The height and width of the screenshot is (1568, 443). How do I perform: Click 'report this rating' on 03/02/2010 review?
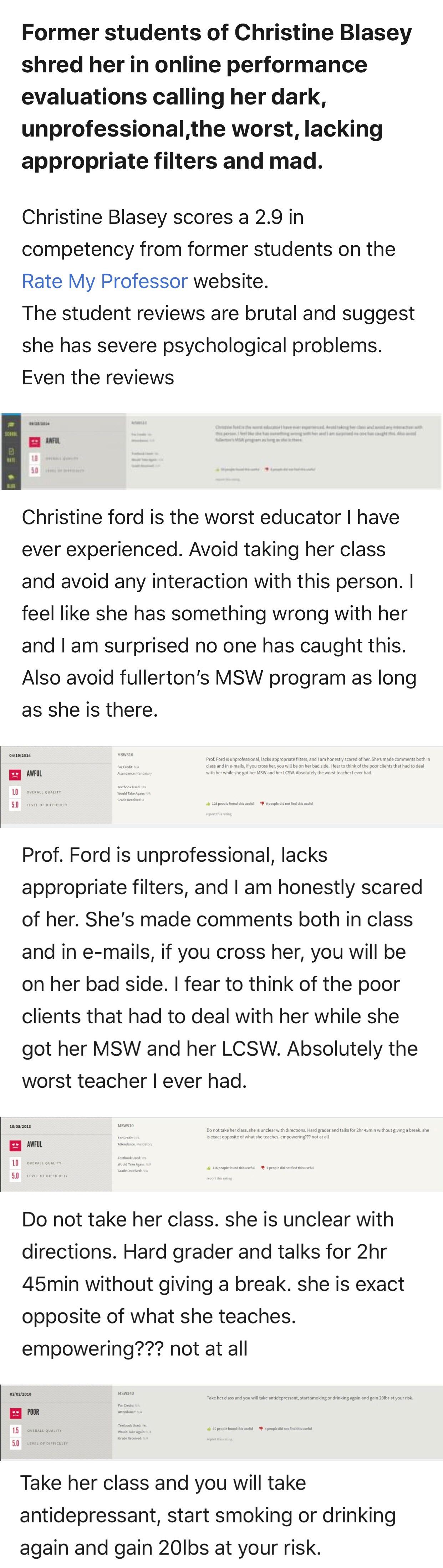pyautogui.click(x=219, y=1439)
